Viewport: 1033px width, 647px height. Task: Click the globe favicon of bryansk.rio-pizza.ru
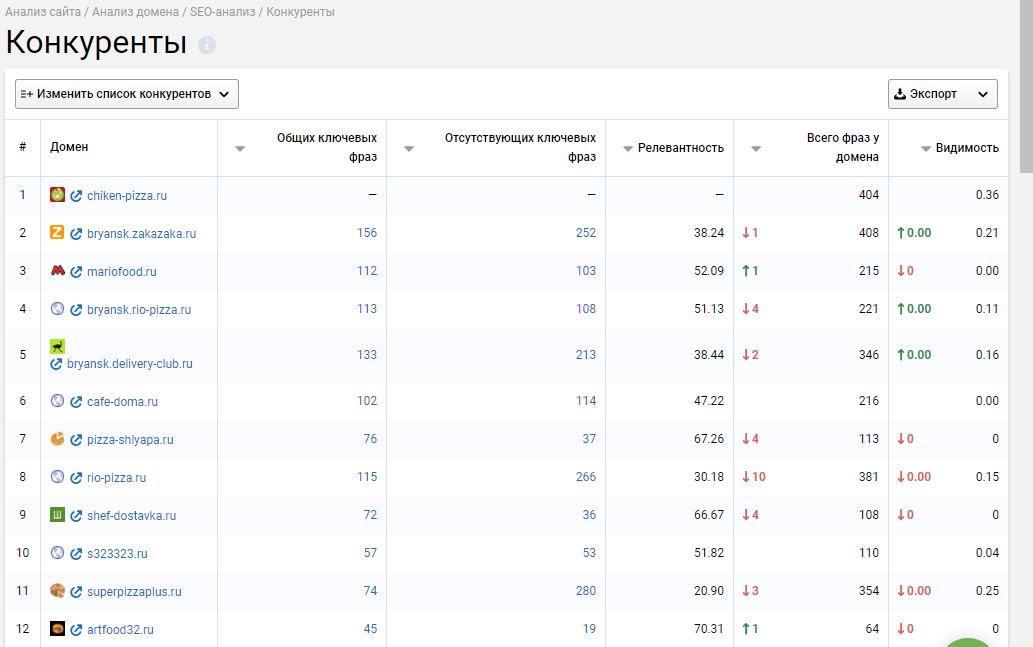click(x=57, y=308)
